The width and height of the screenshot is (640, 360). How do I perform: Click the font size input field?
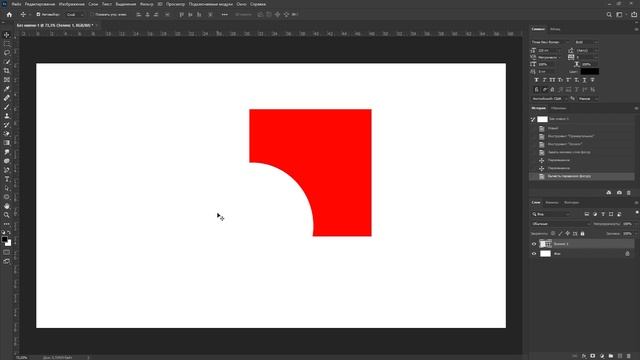(x=548, y=50)
